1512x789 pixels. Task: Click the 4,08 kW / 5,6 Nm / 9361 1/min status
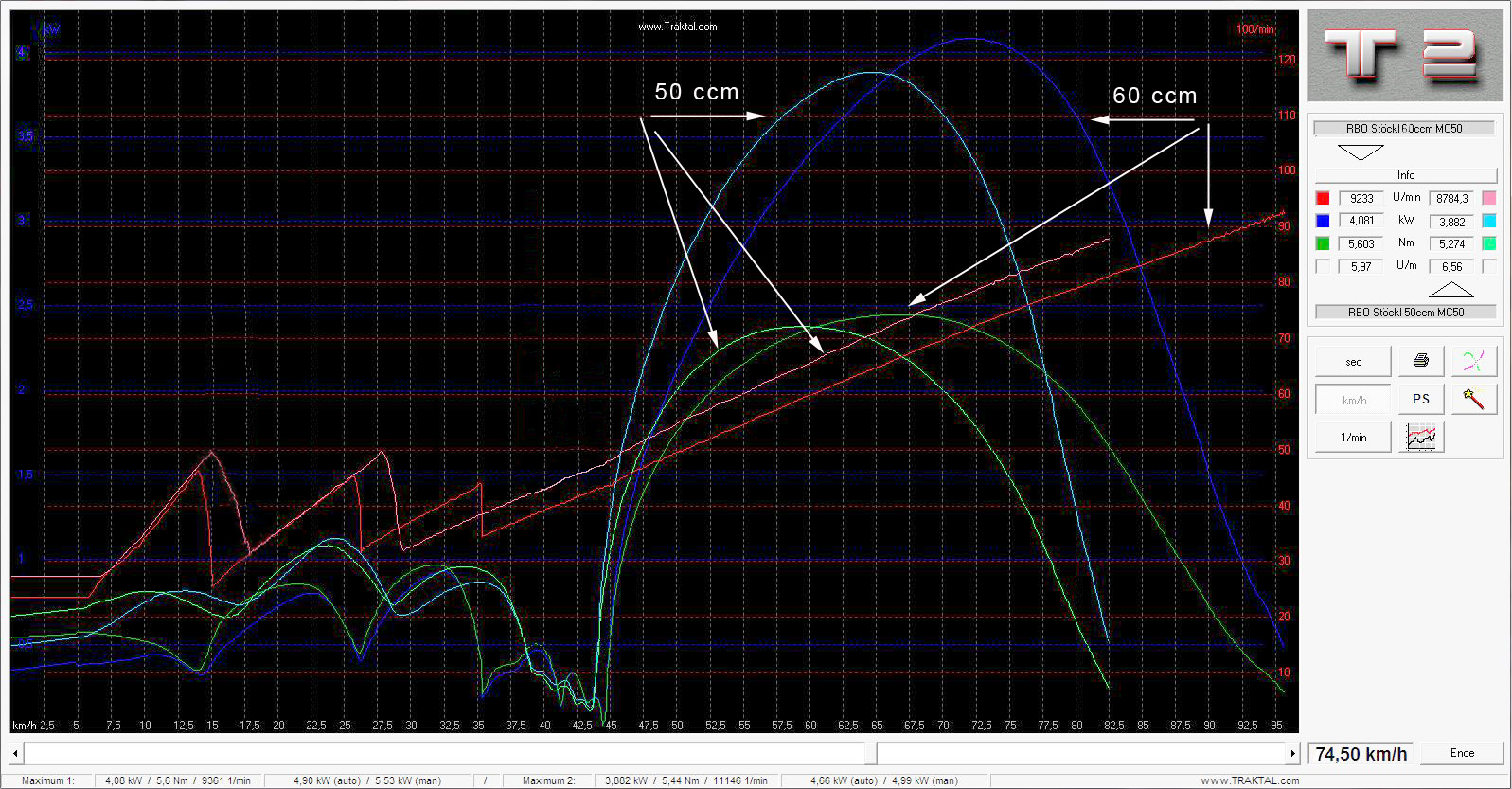(177, 781)
